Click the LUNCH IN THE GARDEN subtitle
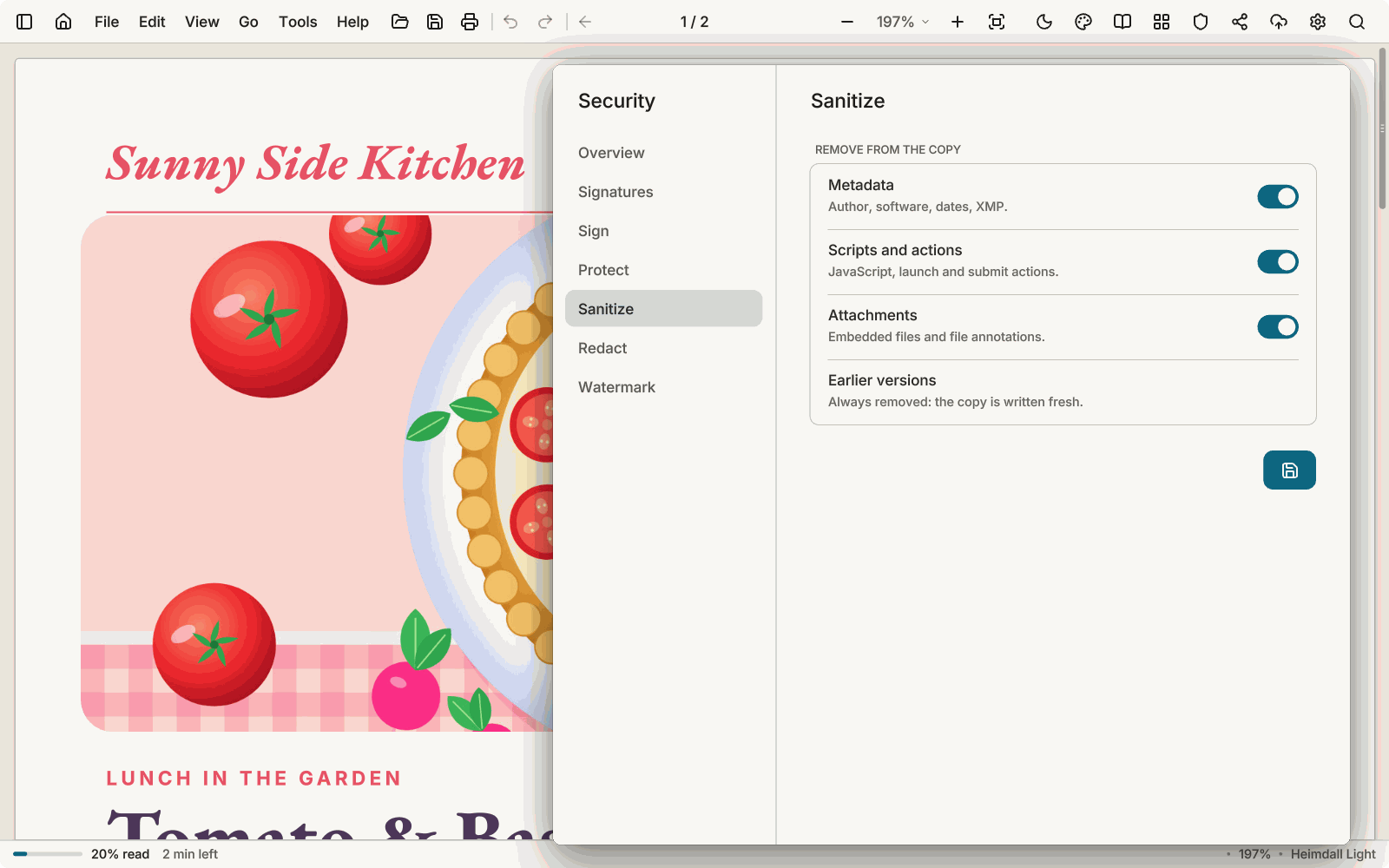 253,779
